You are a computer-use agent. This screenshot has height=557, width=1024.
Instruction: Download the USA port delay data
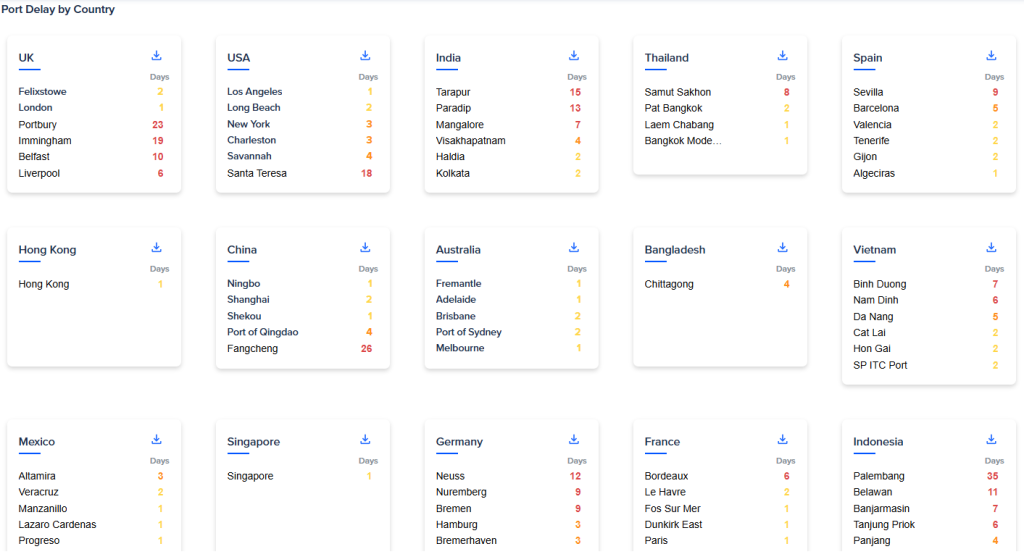[x=365, y=56]
